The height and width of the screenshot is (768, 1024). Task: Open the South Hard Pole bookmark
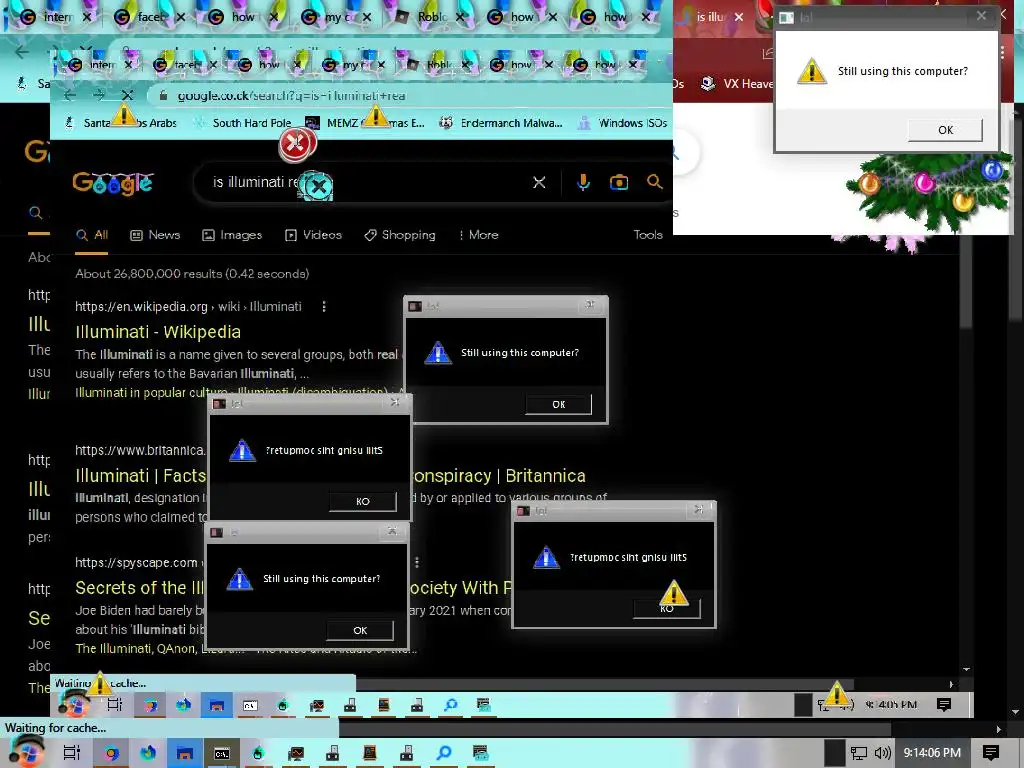click(243, 123)
